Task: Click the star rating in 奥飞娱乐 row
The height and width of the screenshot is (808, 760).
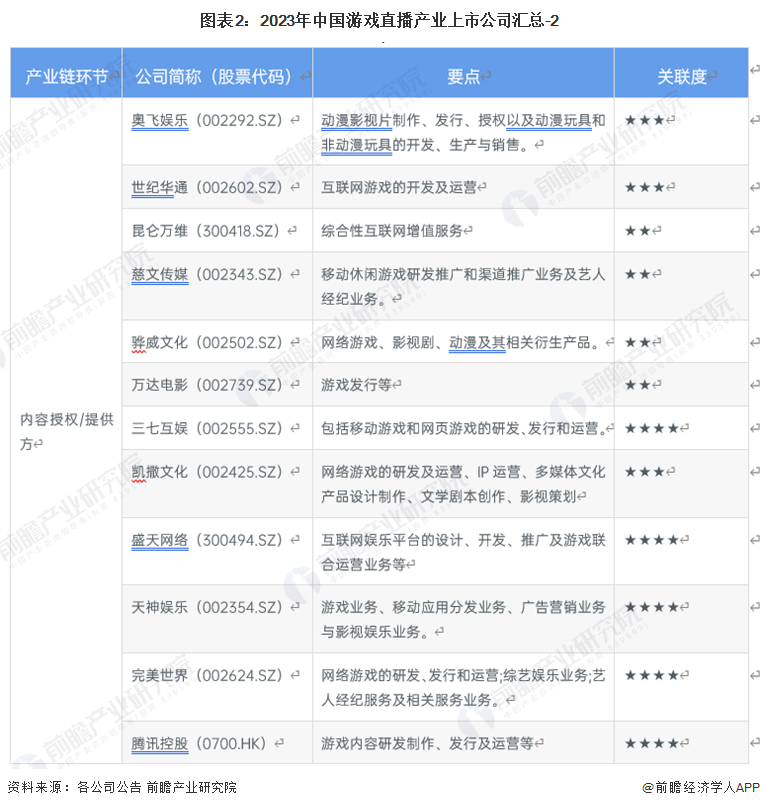Action: pos(645,121)
